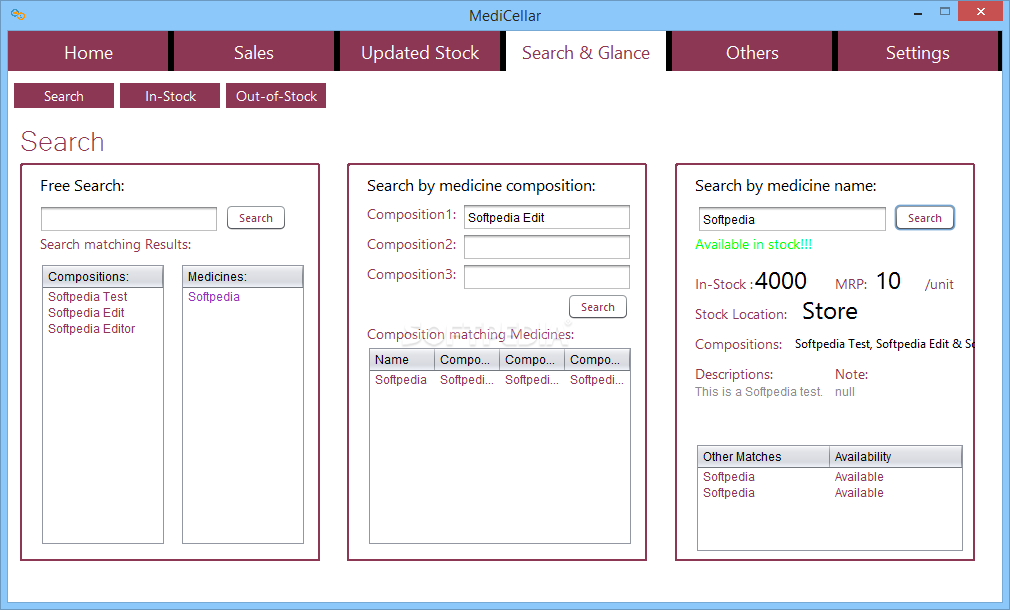Click the Search sub-section button
This screenshot has width=1010, height=610.
64,95
